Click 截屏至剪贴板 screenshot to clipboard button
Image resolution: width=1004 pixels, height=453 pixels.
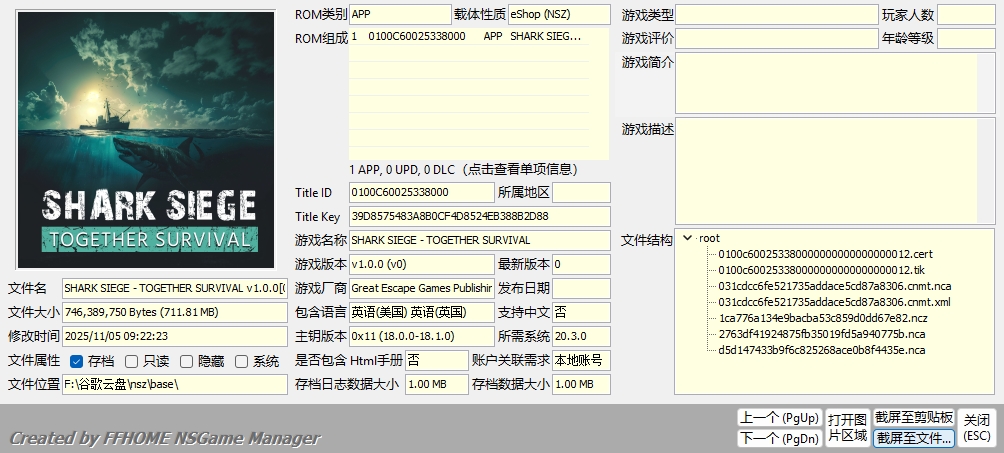tap(913, 418)
